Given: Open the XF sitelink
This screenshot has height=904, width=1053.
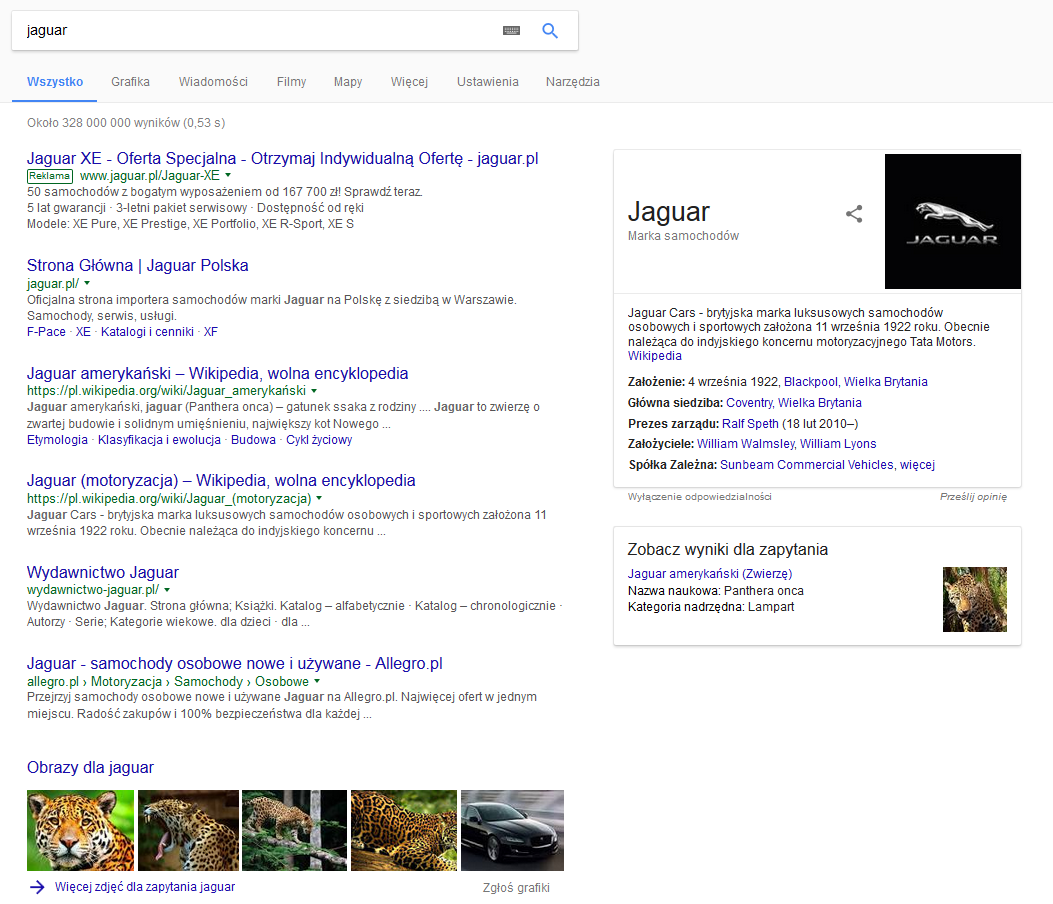Looking at the screenshot, I should point(211,332).
